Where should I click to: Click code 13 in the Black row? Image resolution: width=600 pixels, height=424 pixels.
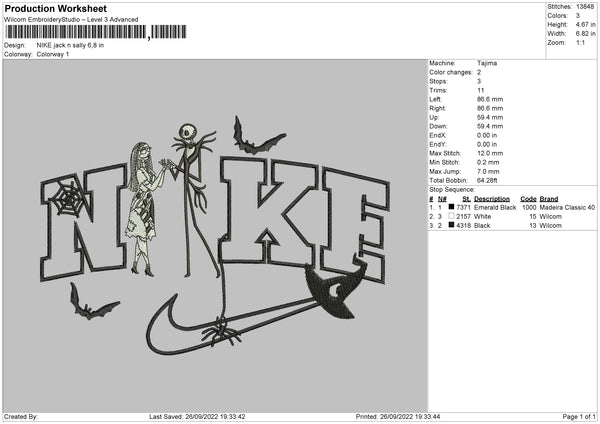coord(533,225)
